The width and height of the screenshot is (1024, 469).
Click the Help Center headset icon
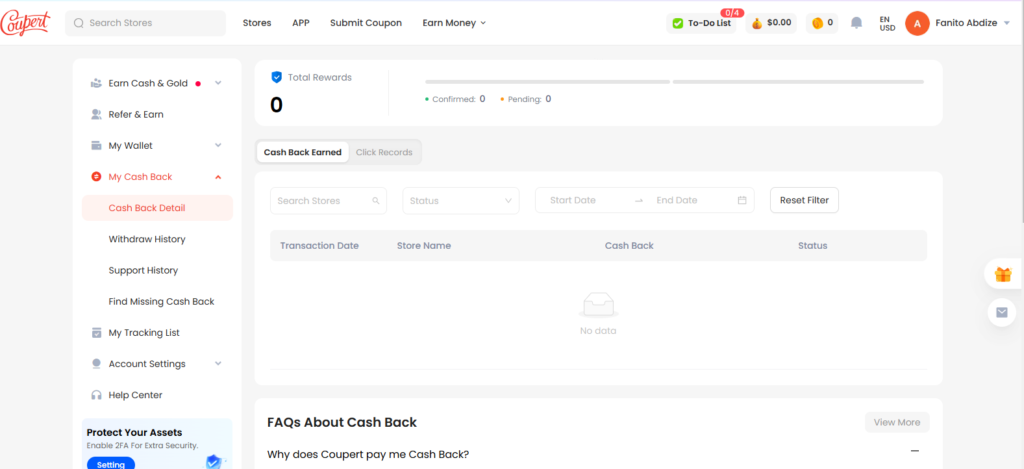tap(97, 395)
